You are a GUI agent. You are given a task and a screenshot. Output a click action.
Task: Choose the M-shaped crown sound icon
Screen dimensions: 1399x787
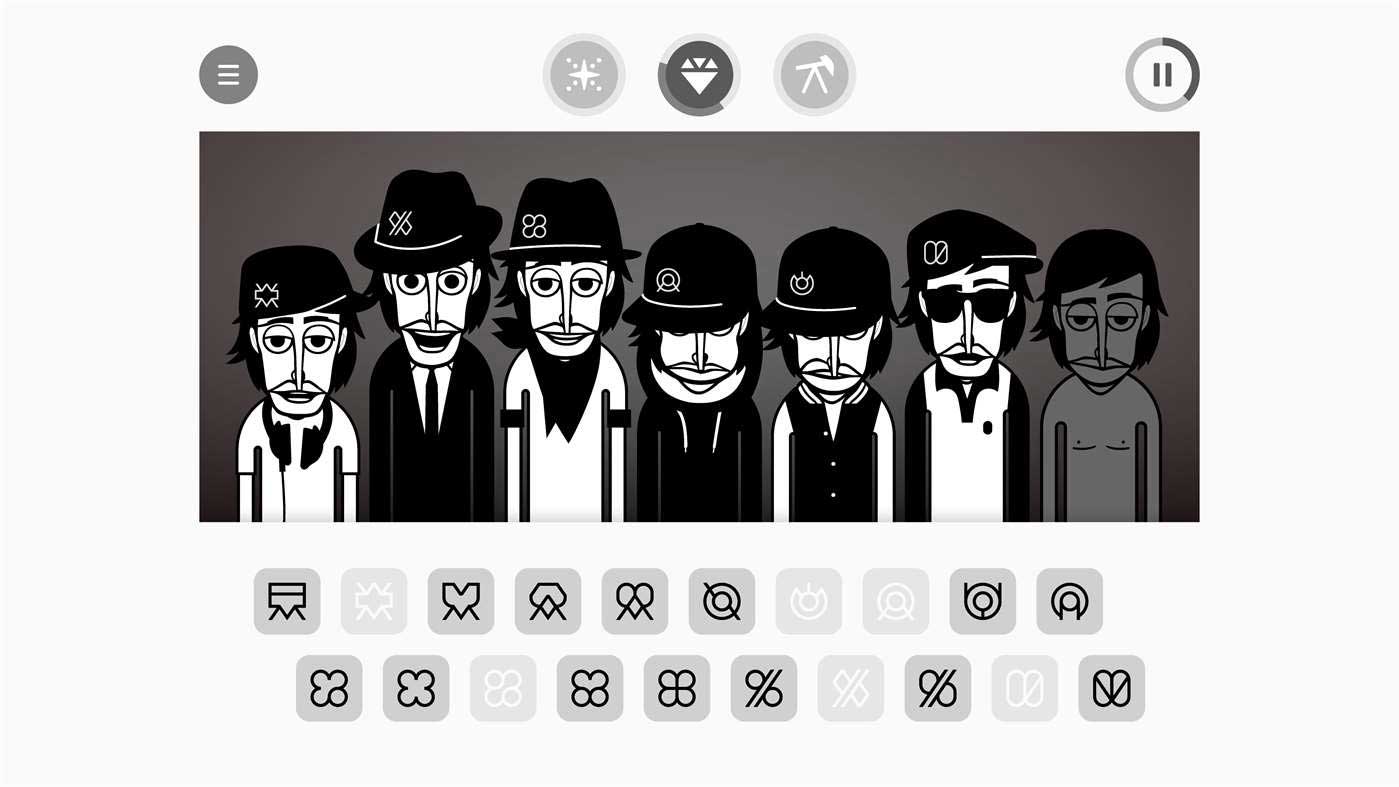461,601
